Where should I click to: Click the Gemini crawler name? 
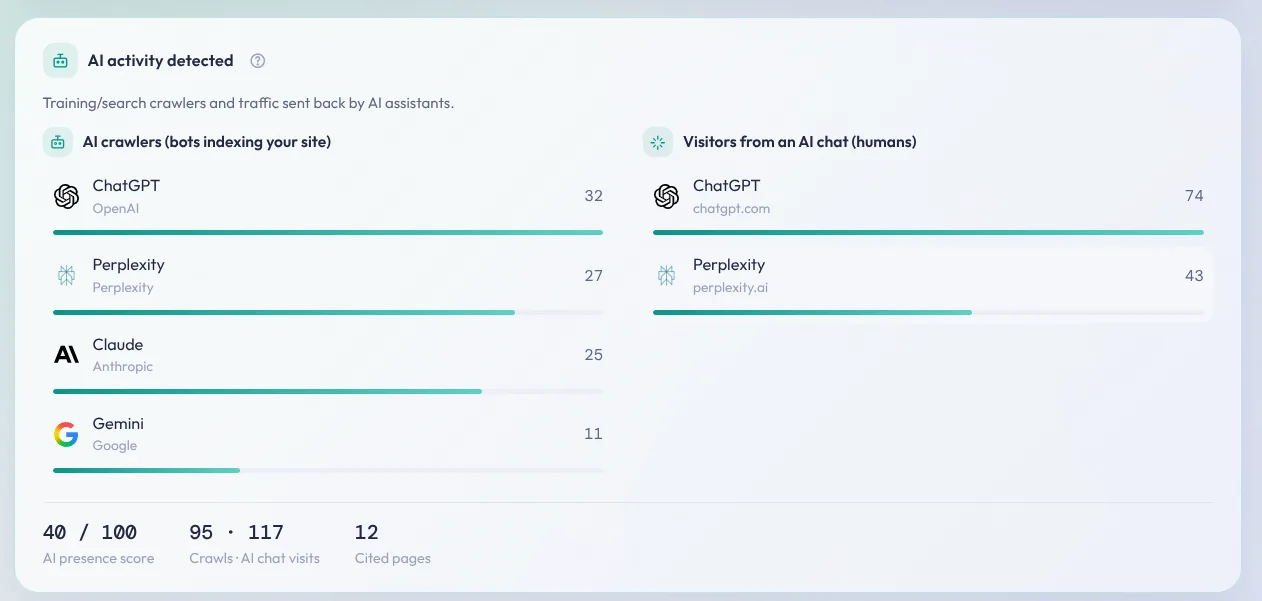pyautogui.click(x=118, y=424)
